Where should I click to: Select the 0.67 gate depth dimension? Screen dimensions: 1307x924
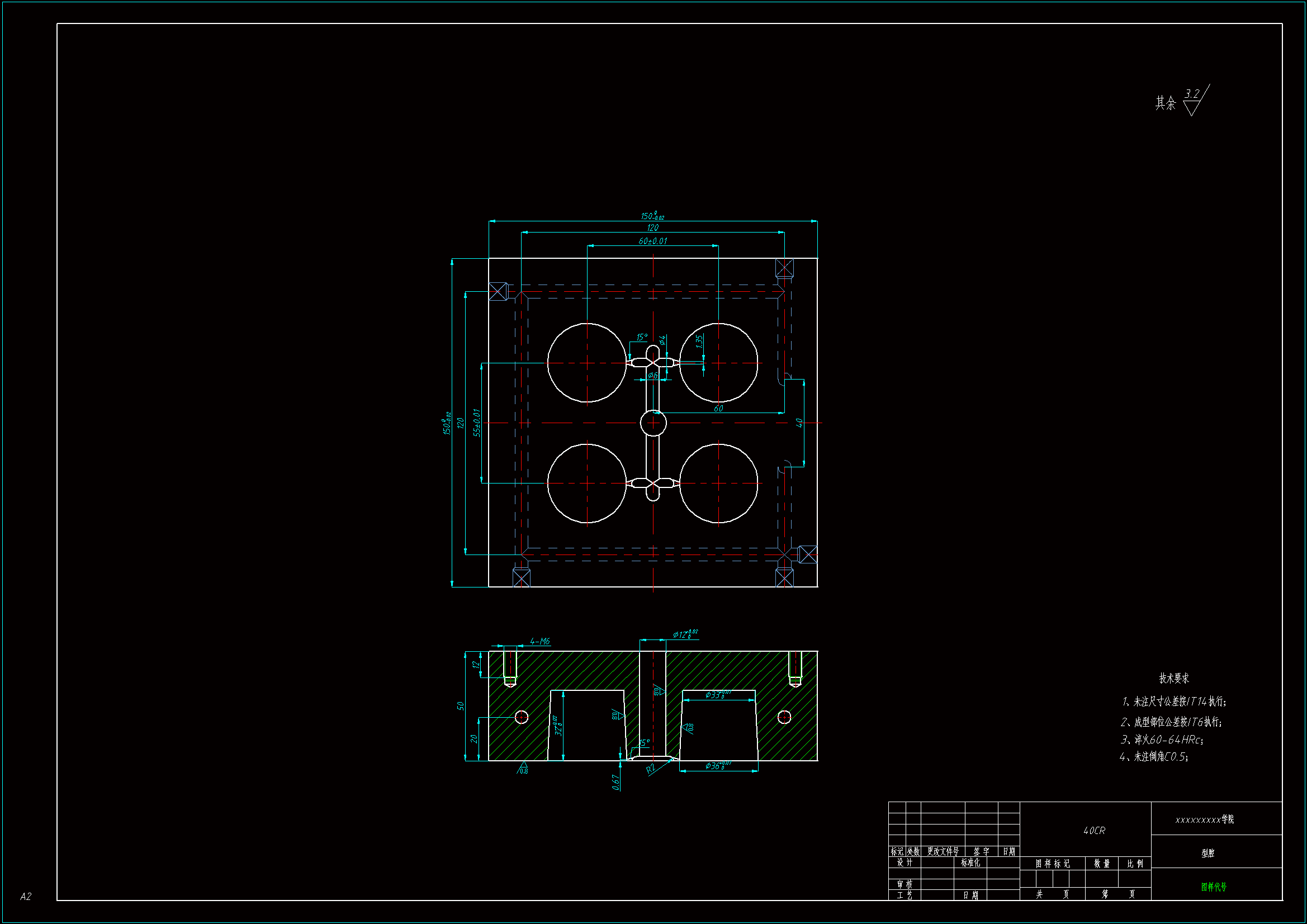click(x=615, y=782)
